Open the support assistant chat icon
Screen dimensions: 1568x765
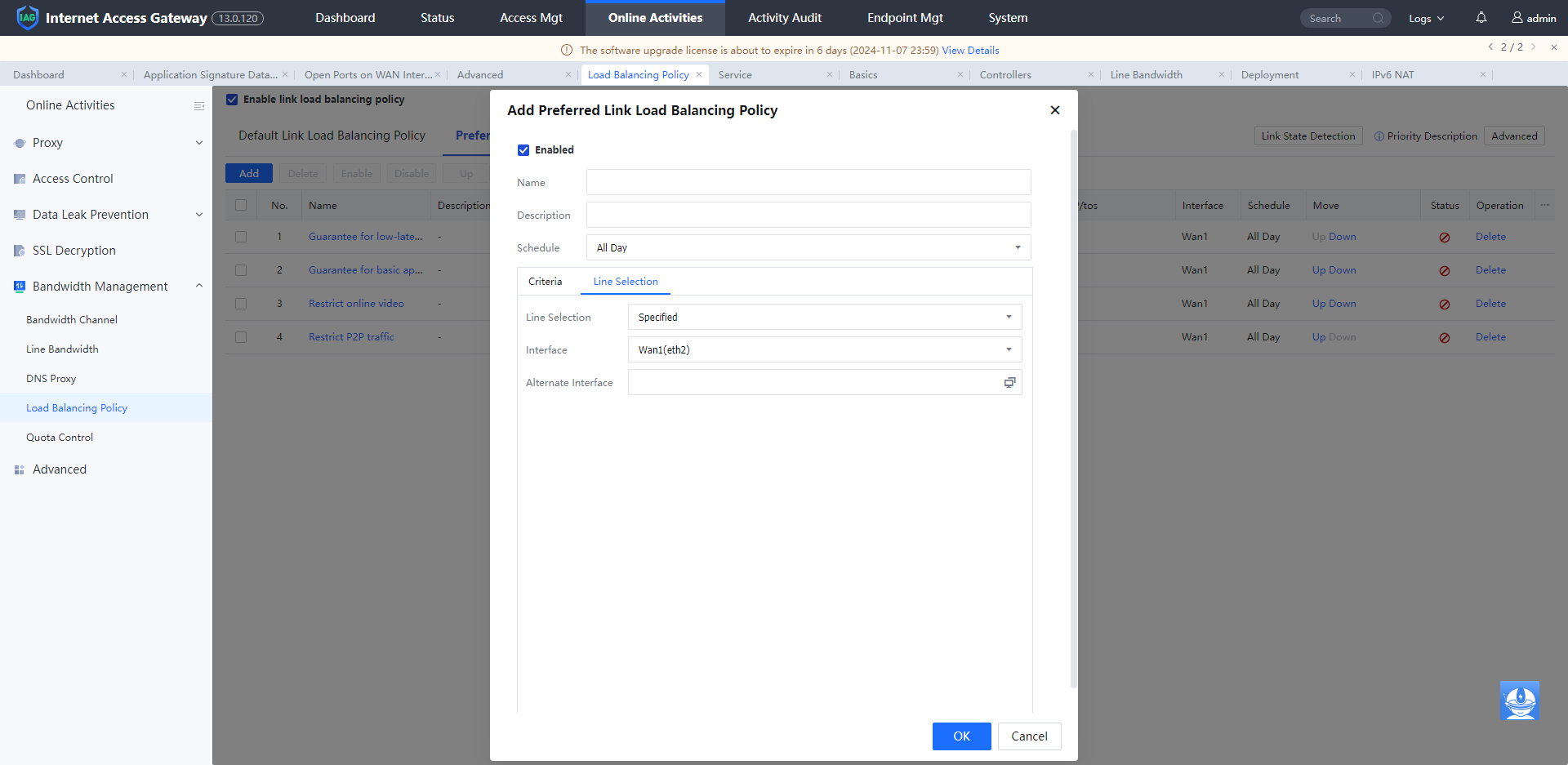tap(1519, 701)
